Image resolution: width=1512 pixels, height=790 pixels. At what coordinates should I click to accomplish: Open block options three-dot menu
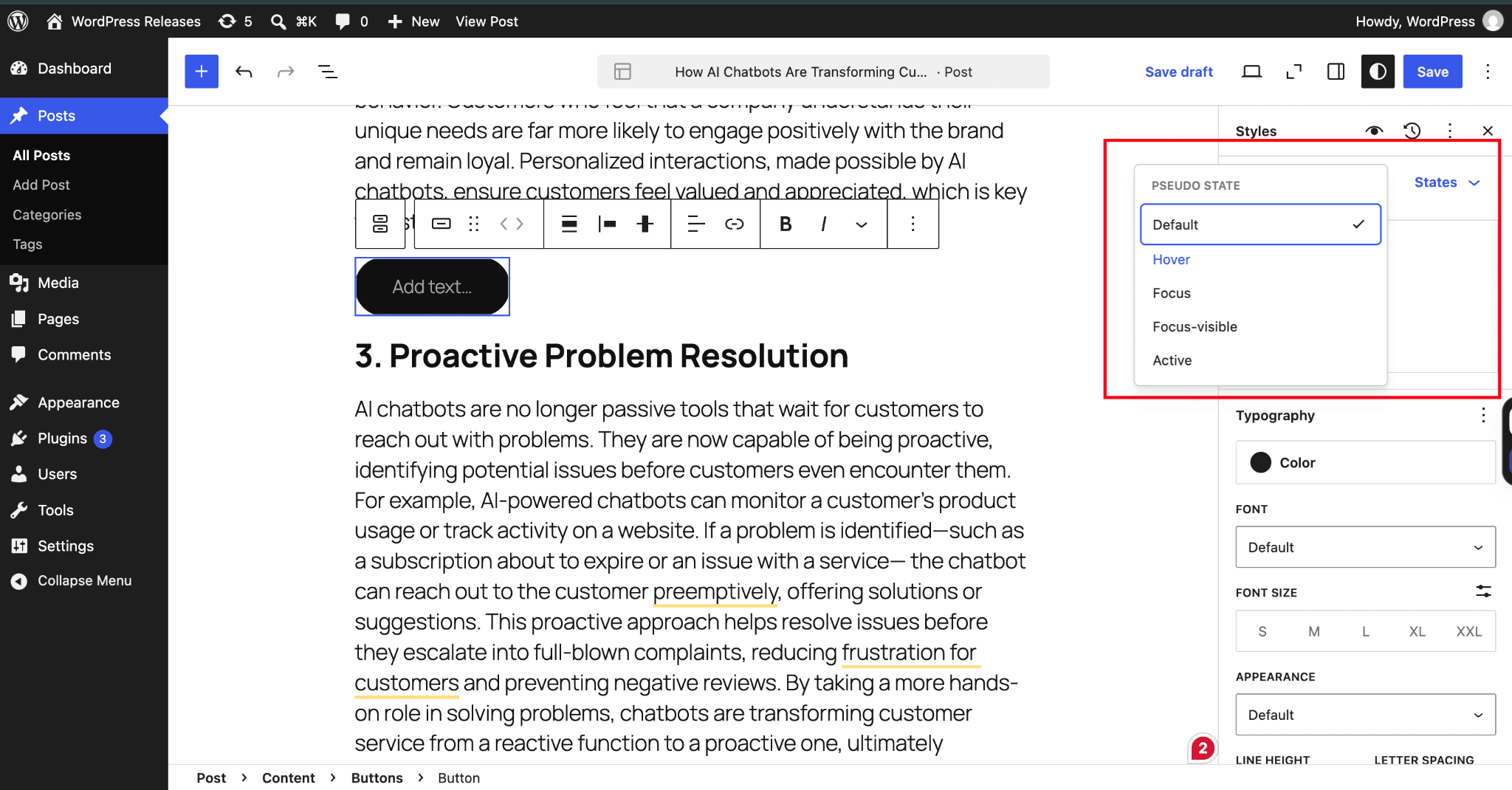click(913, 224)
